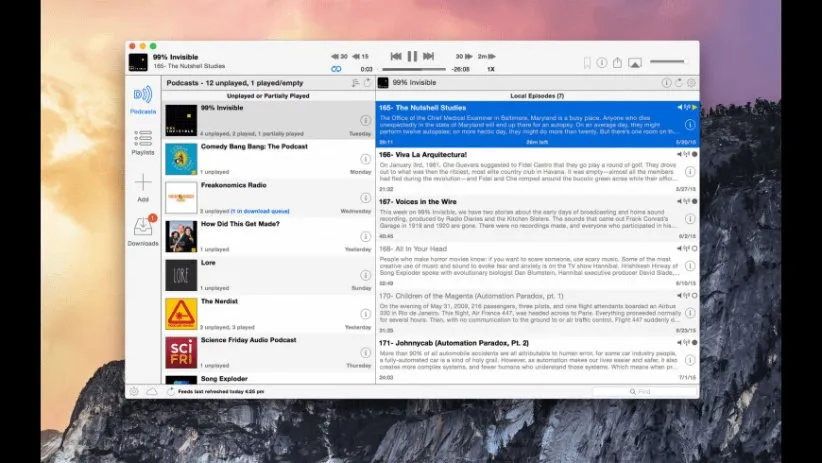Click the AirPlay icon in toolbar

click(x=635, y=62)
